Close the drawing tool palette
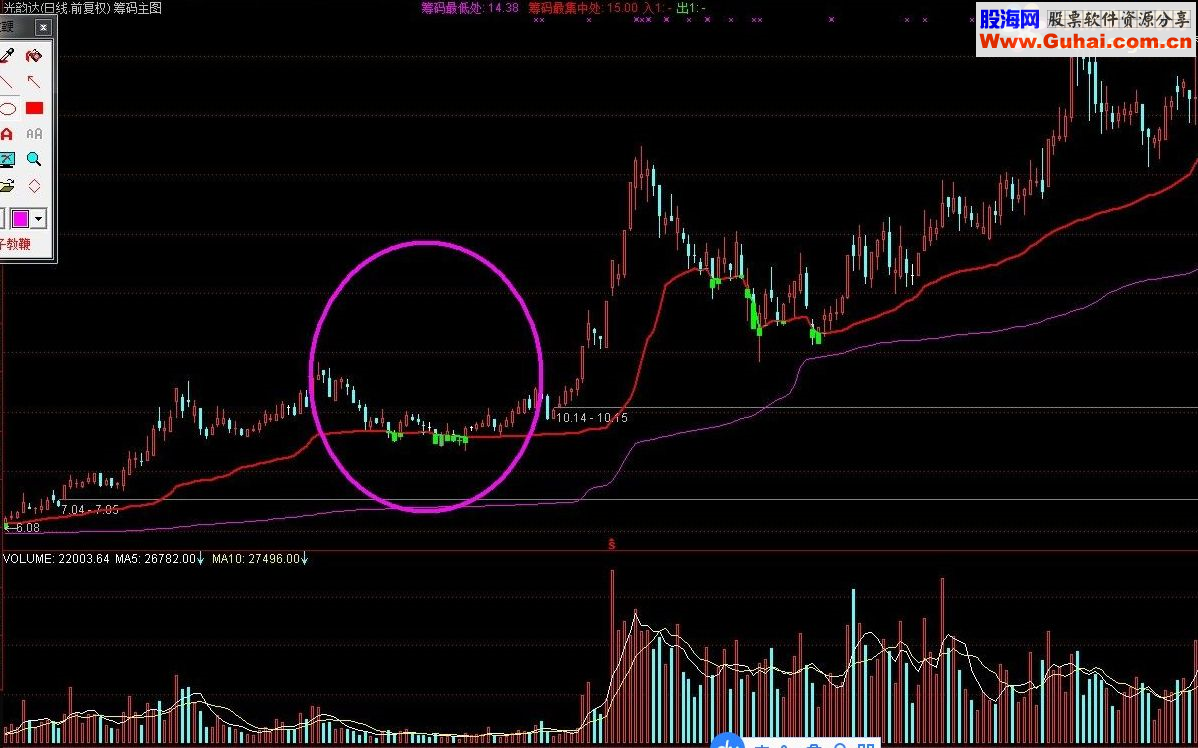1198x748 pixels. click(44, 28)
